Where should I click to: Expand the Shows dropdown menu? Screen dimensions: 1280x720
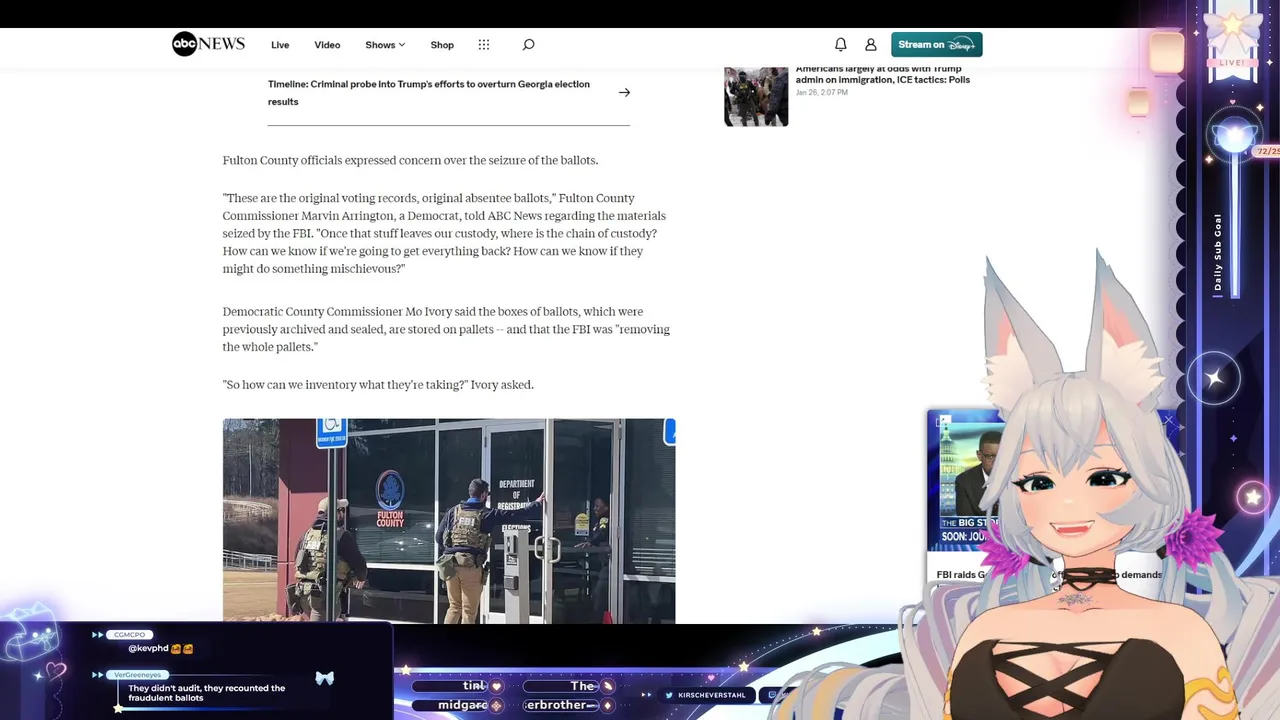click(385, 45)
